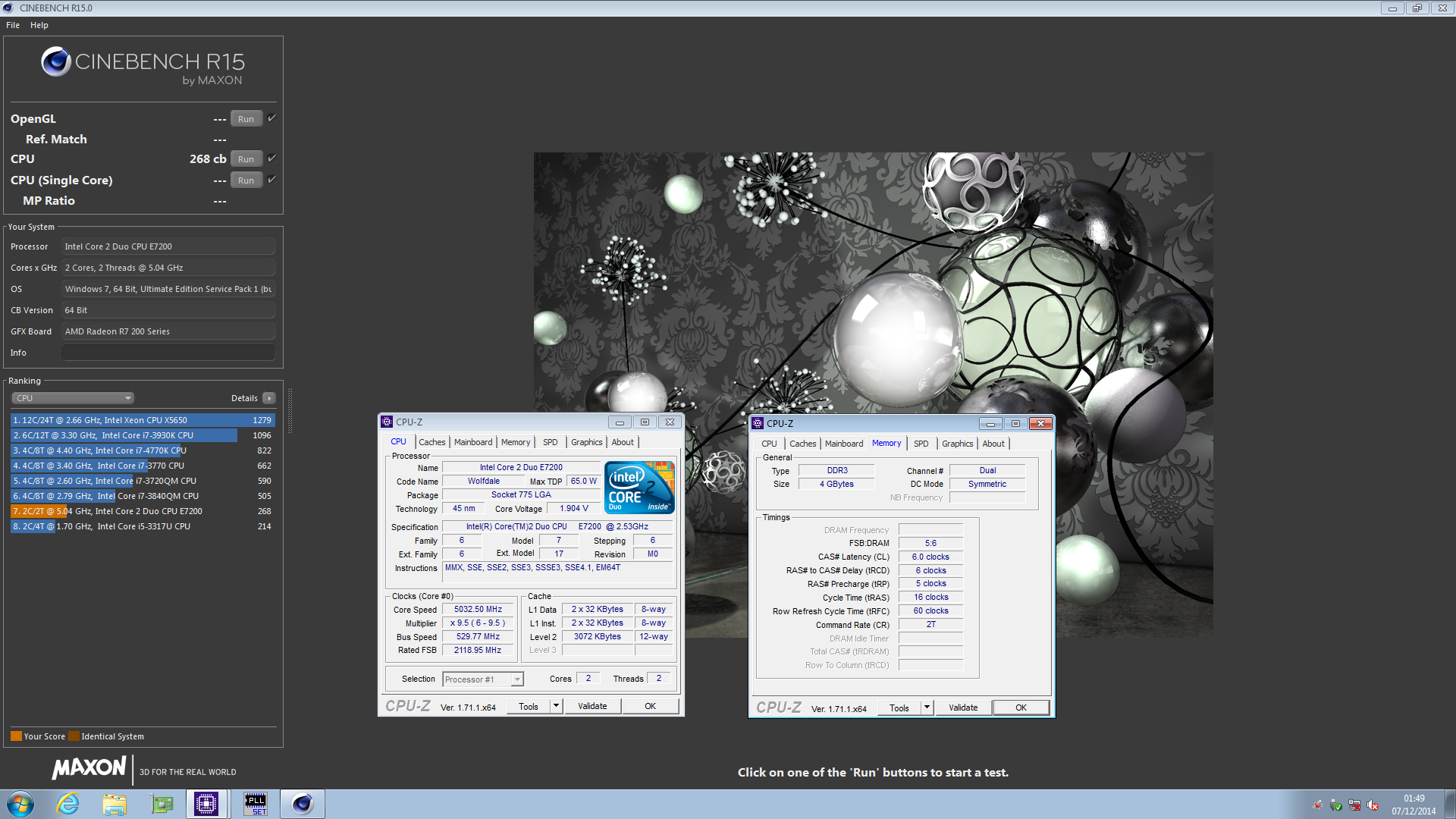Click the Identical System legend swatch

point(74,736)
